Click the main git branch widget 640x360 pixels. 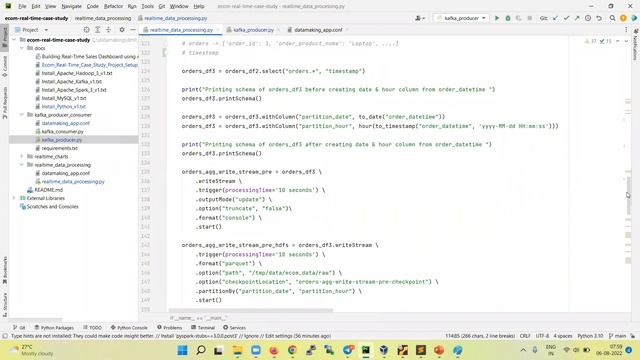click(618, 336)
